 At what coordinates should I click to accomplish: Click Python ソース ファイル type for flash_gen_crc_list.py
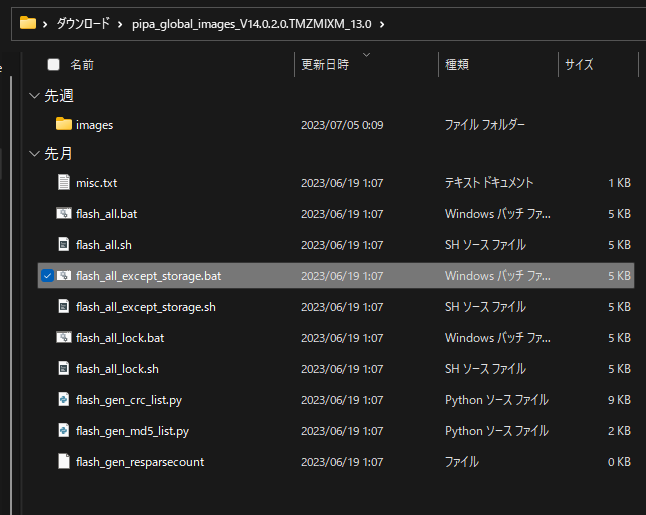pyautogui.click(x=496, y=400)
